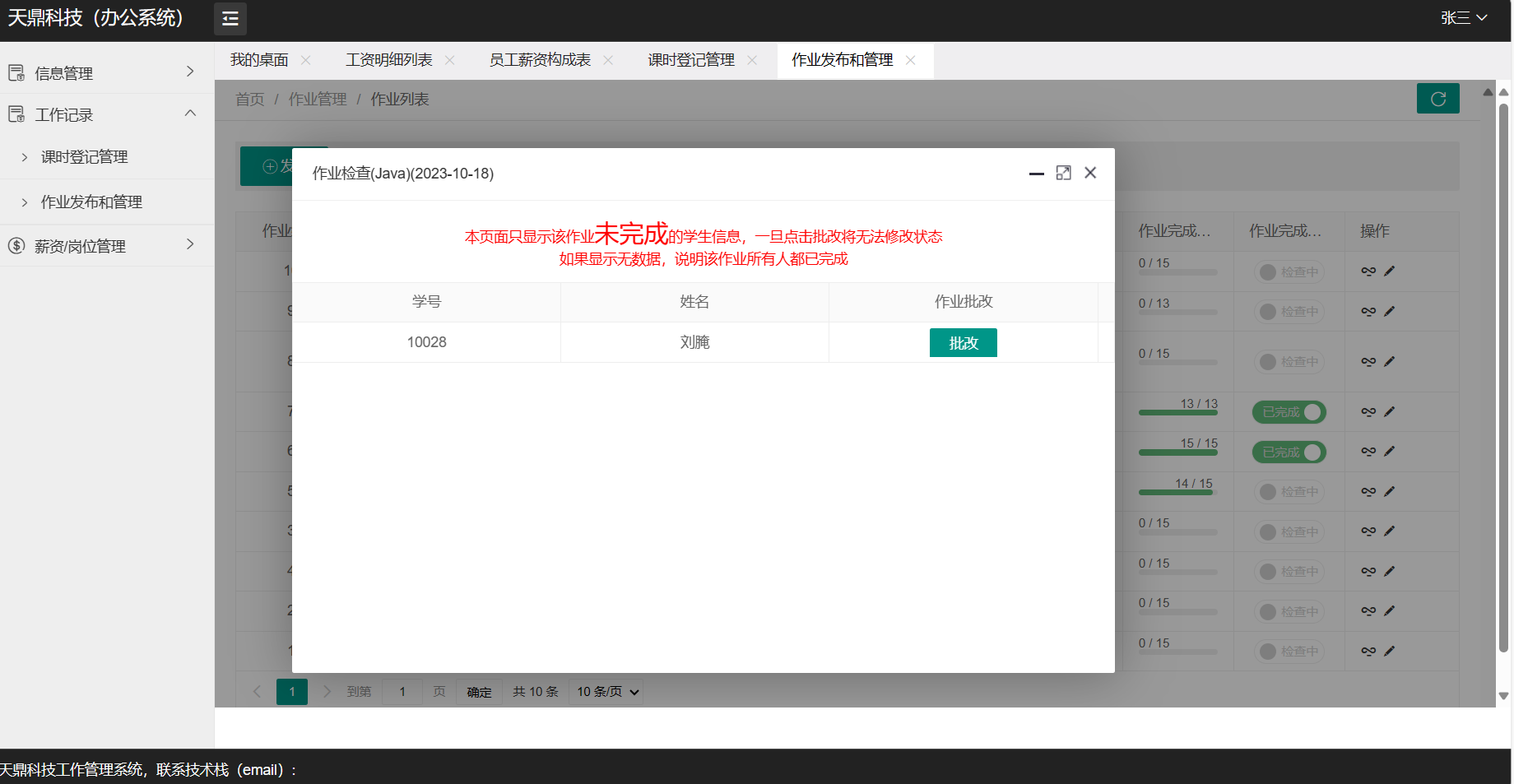Switch to the 我的桌面 tab
This screenshot has width=1514, height=784.
click(259, 60)
